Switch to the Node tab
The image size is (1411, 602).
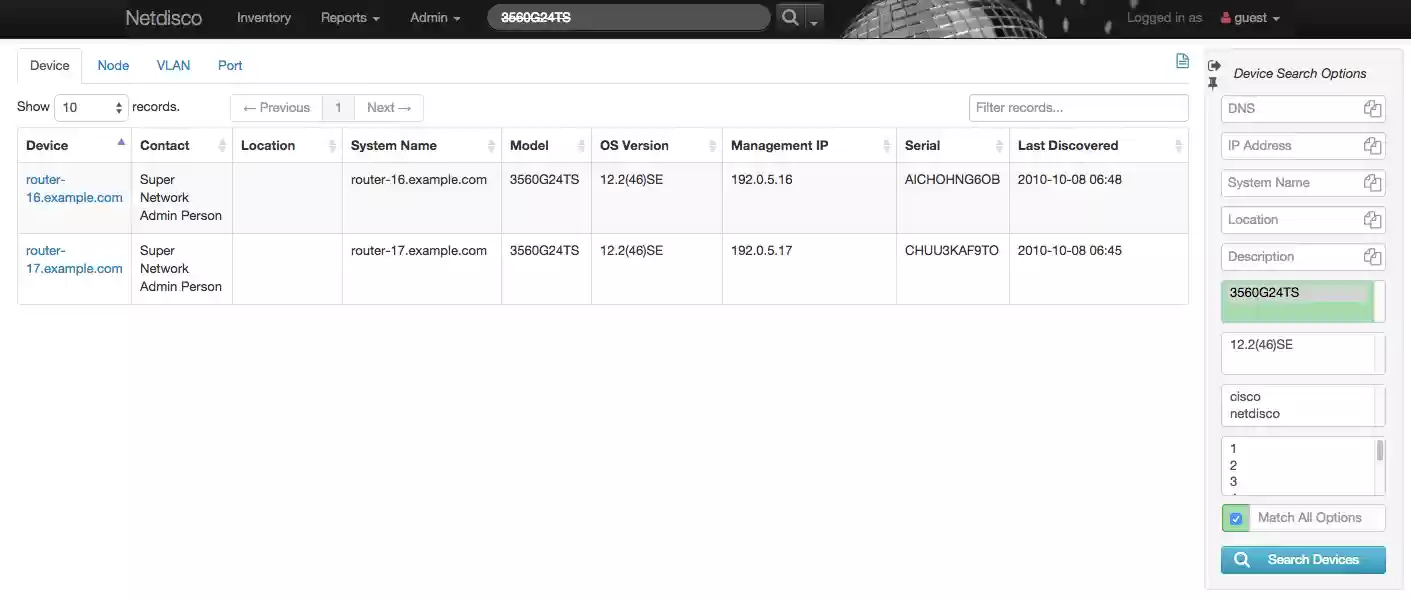pyautogui.click(x=112, y=65)
